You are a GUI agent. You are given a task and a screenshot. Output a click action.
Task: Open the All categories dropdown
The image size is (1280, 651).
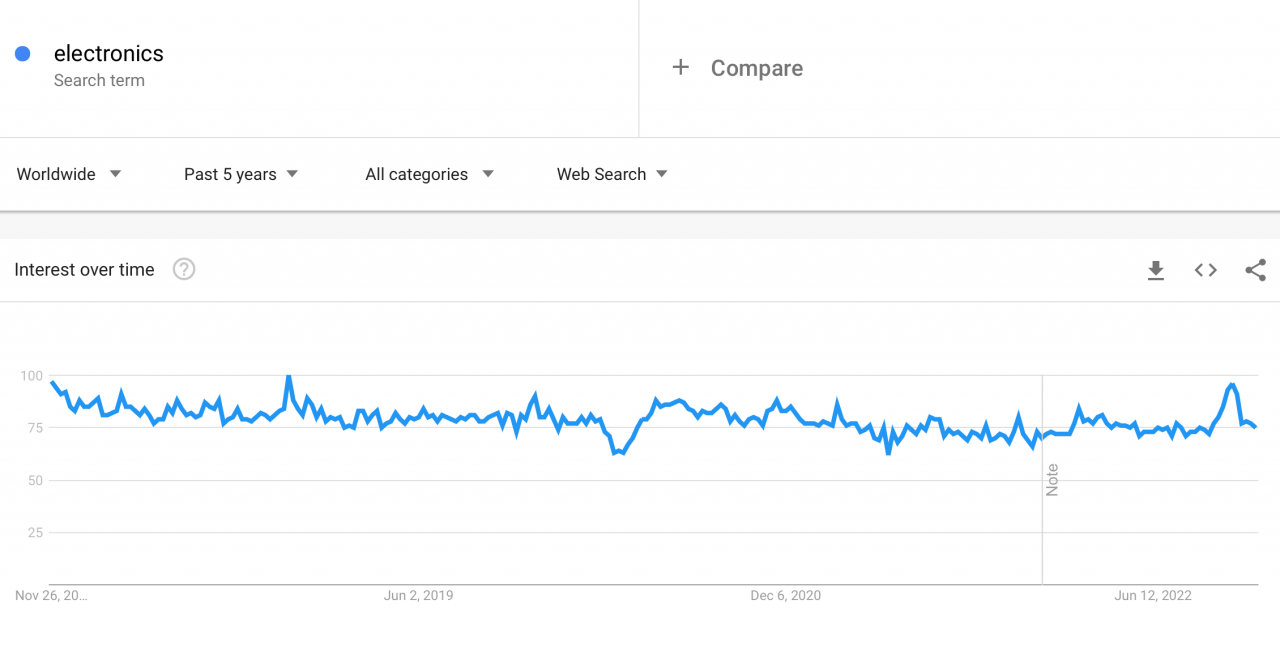click(417, 174)
